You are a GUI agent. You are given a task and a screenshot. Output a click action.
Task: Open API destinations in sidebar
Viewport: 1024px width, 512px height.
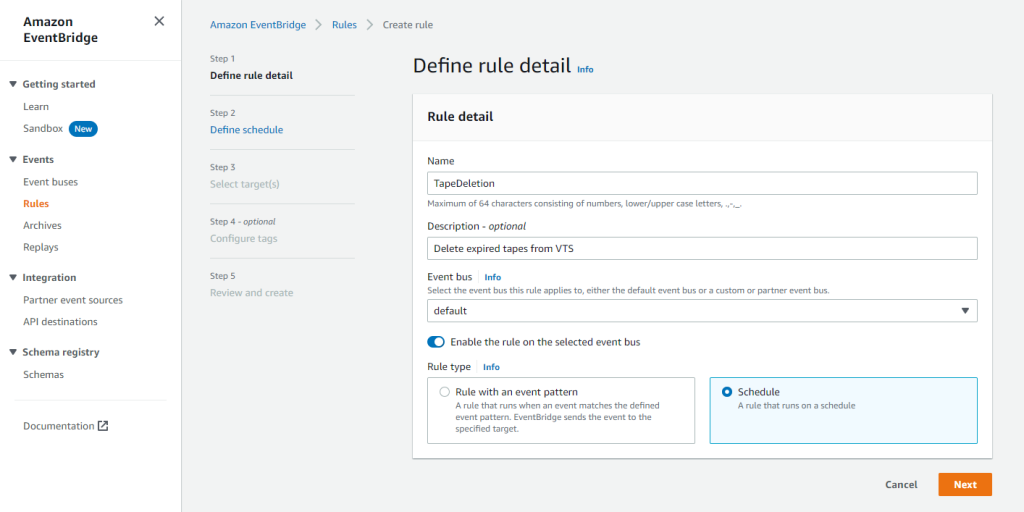(60, 322)
